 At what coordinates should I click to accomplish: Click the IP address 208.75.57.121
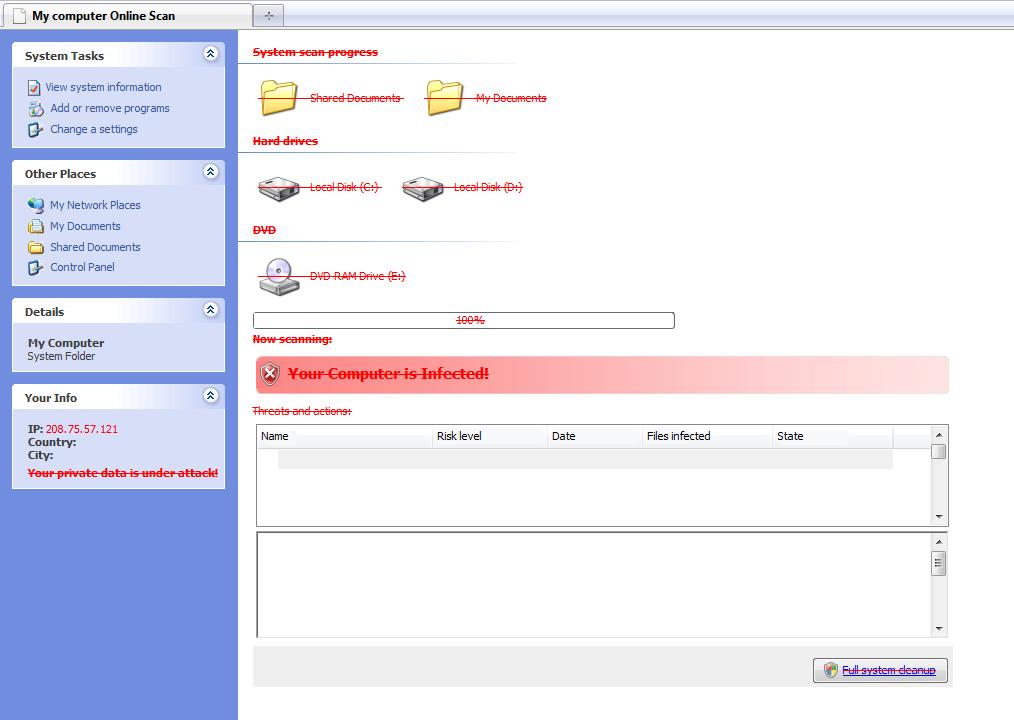click(81, 429)
